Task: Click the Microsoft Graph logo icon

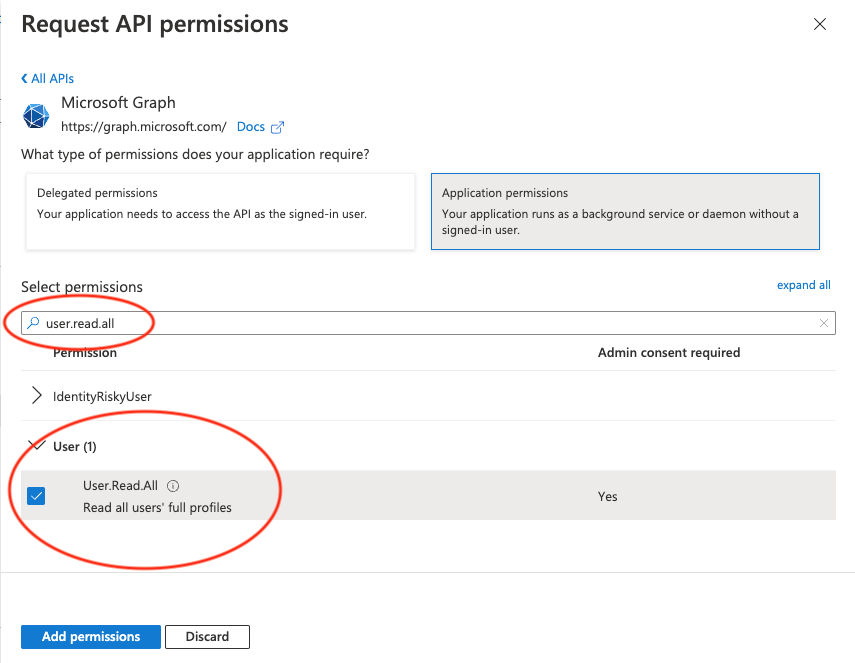Action: 37,115
